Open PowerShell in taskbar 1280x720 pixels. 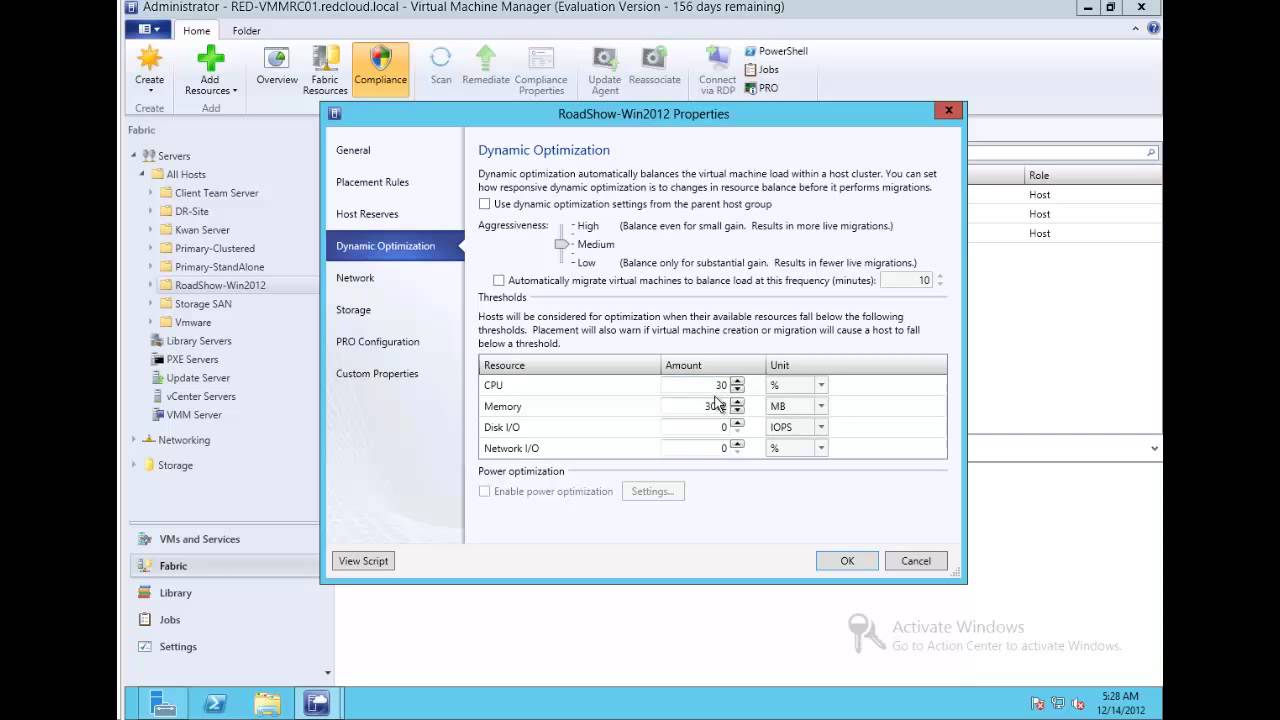(215, 704)
